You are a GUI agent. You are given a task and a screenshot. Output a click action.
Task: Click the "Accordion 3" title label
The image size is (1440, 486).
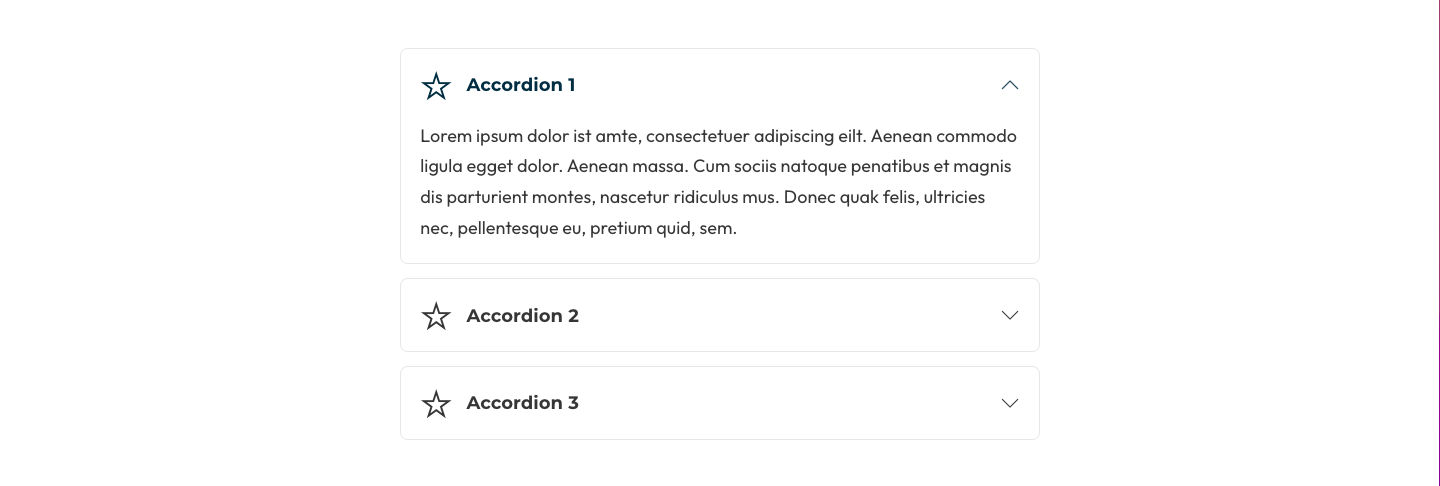pyautogui.click(x=522, y=403)
